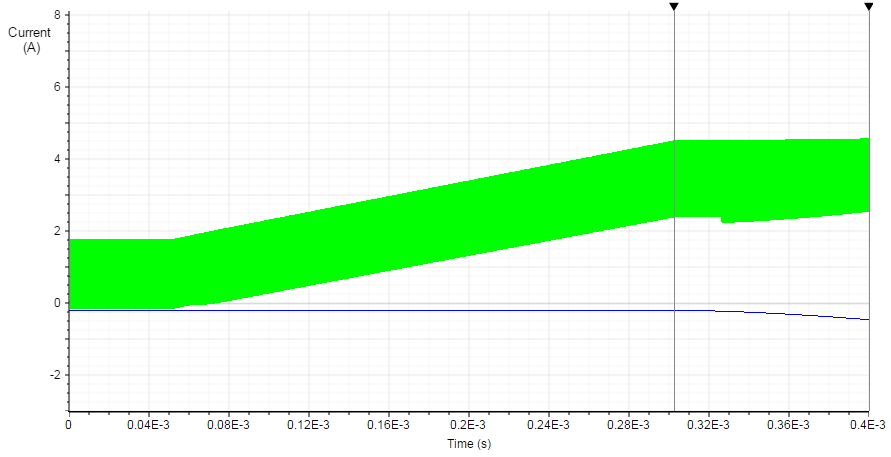Click the "Time (s)" x-axis label
The width and height of the screenshot is (891, 457).
click(469, 443)
